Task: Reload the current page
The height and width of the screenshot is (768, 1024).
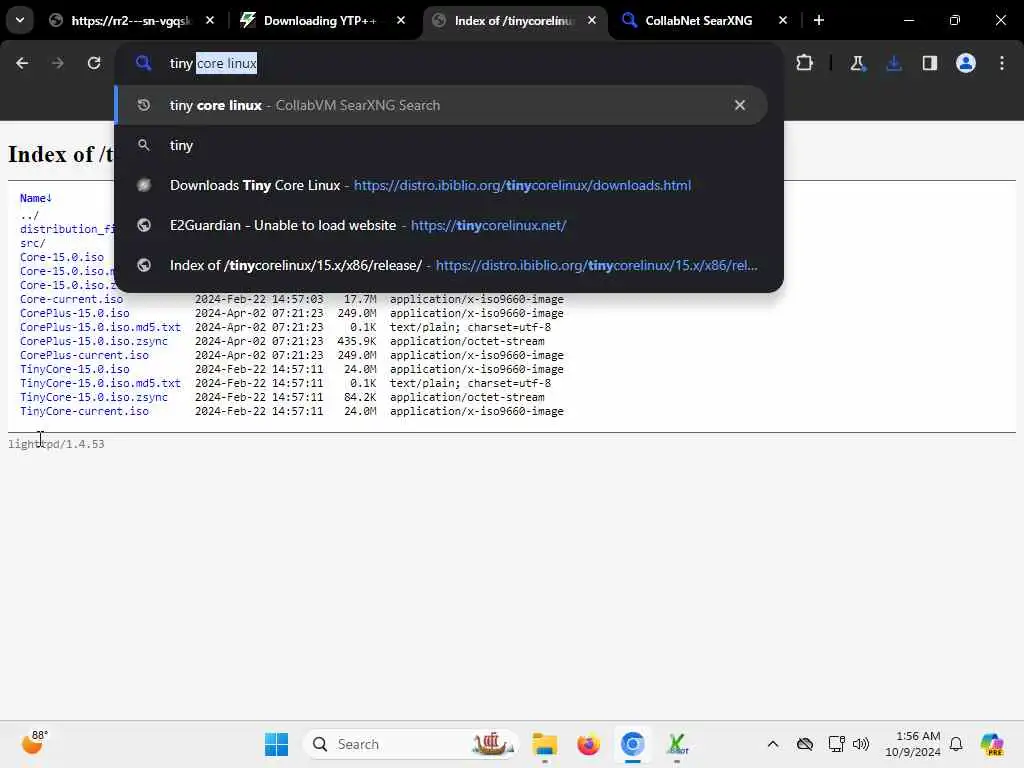Action: [x=94, y=63]
